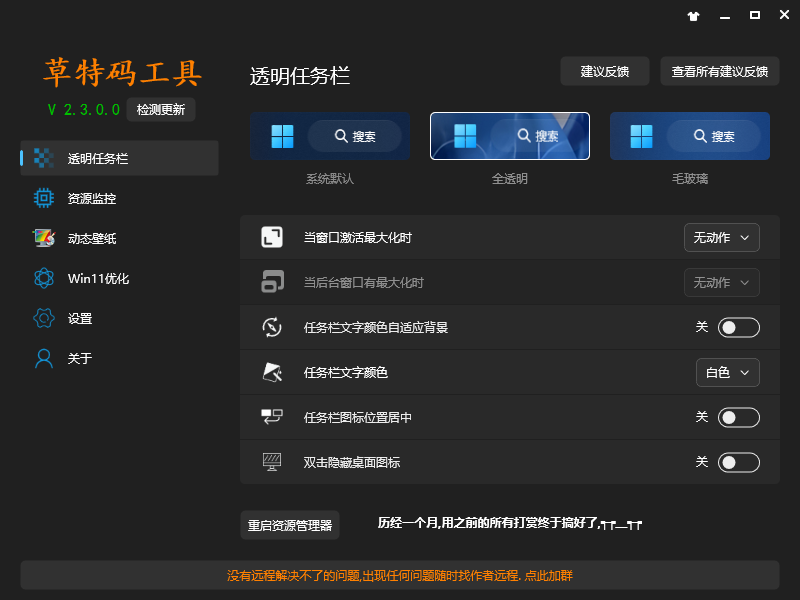Expand the 当窗口激活最大化时 dropdown

pos(721,238)
